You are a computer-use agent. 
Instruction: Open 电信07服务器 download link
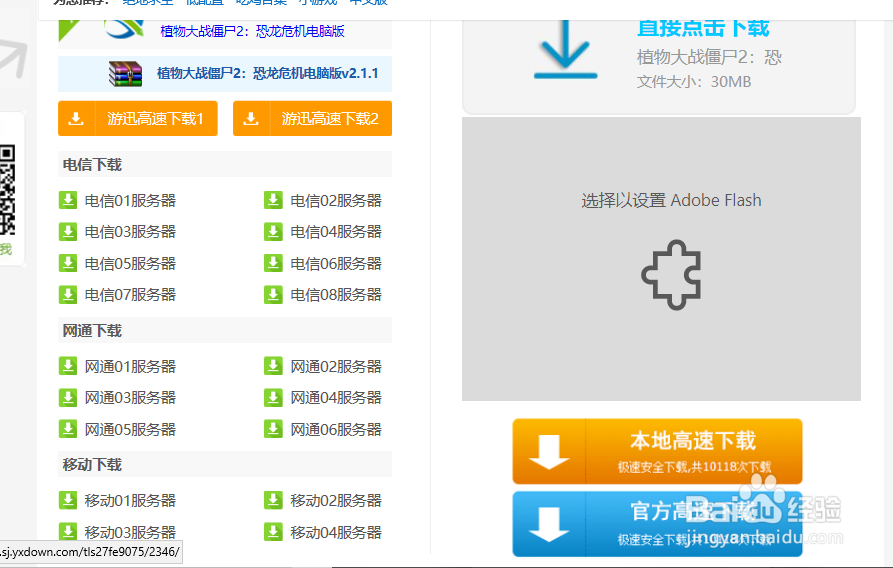click(x=130, y=295)
